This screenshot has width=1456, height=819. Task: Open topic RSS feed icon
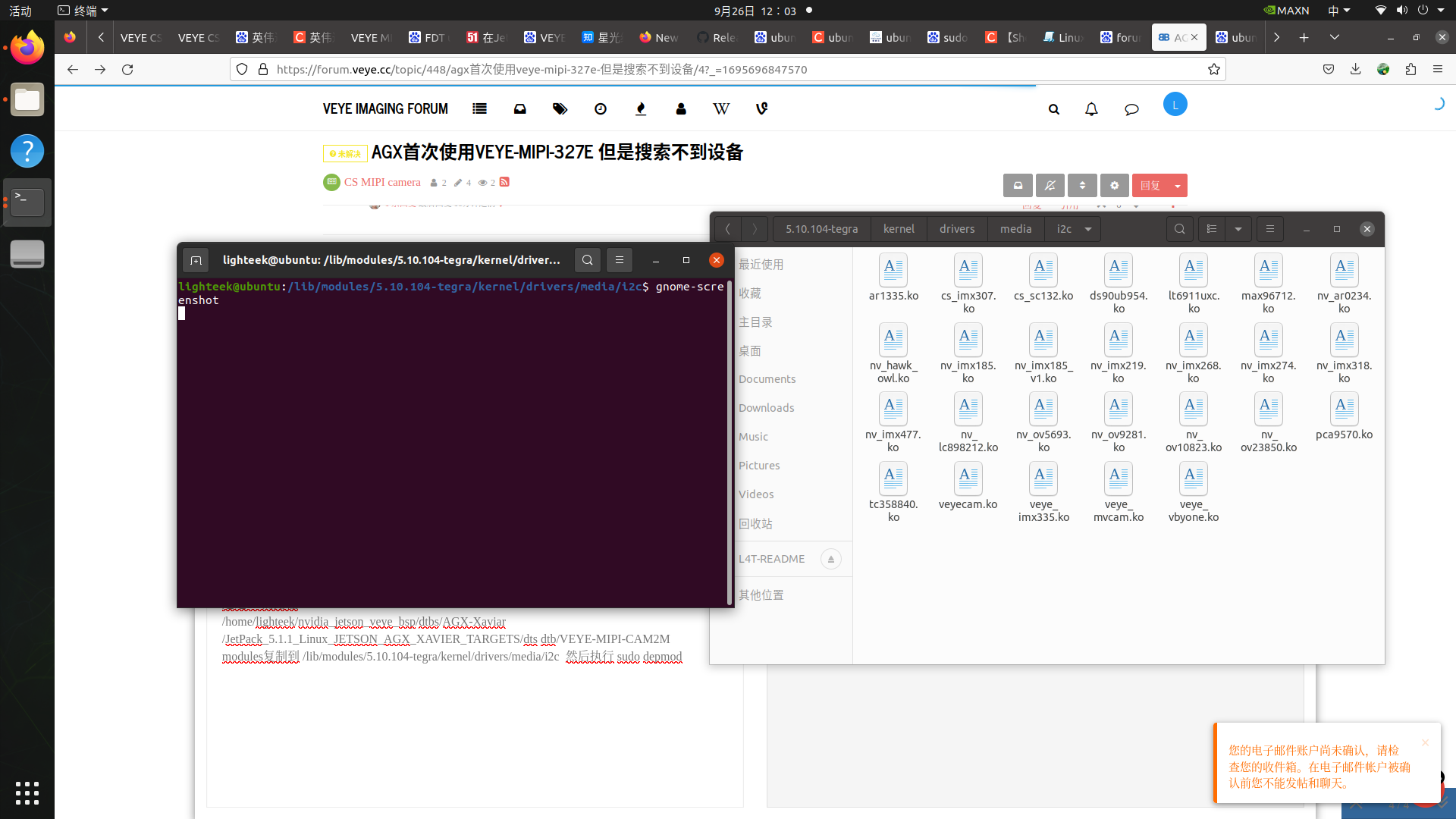pyautogui.click(x=504, y=182)
